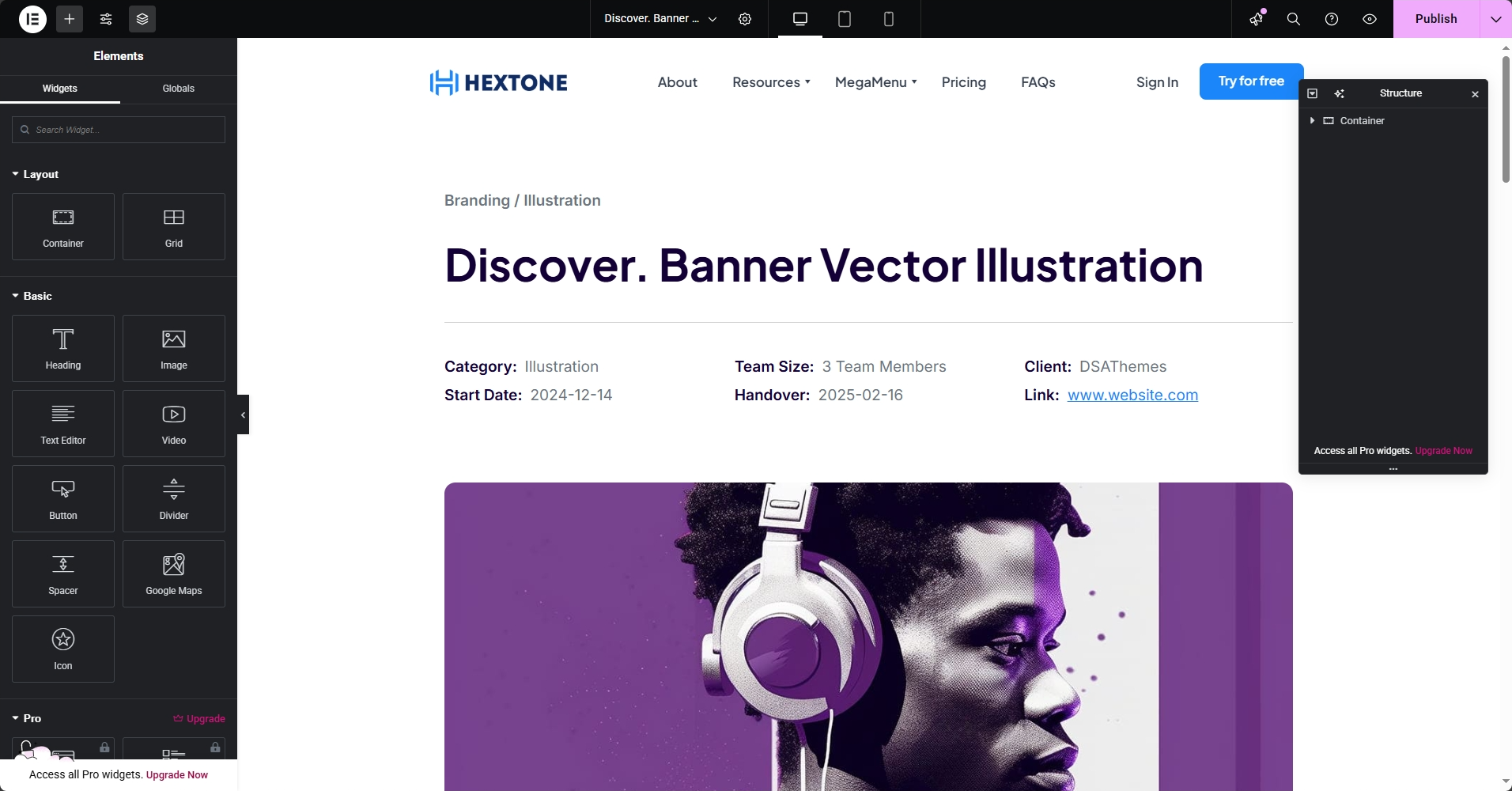Click the Publish button
The height and width of the screenshot is (791, 1512).
click(1435, 19)
